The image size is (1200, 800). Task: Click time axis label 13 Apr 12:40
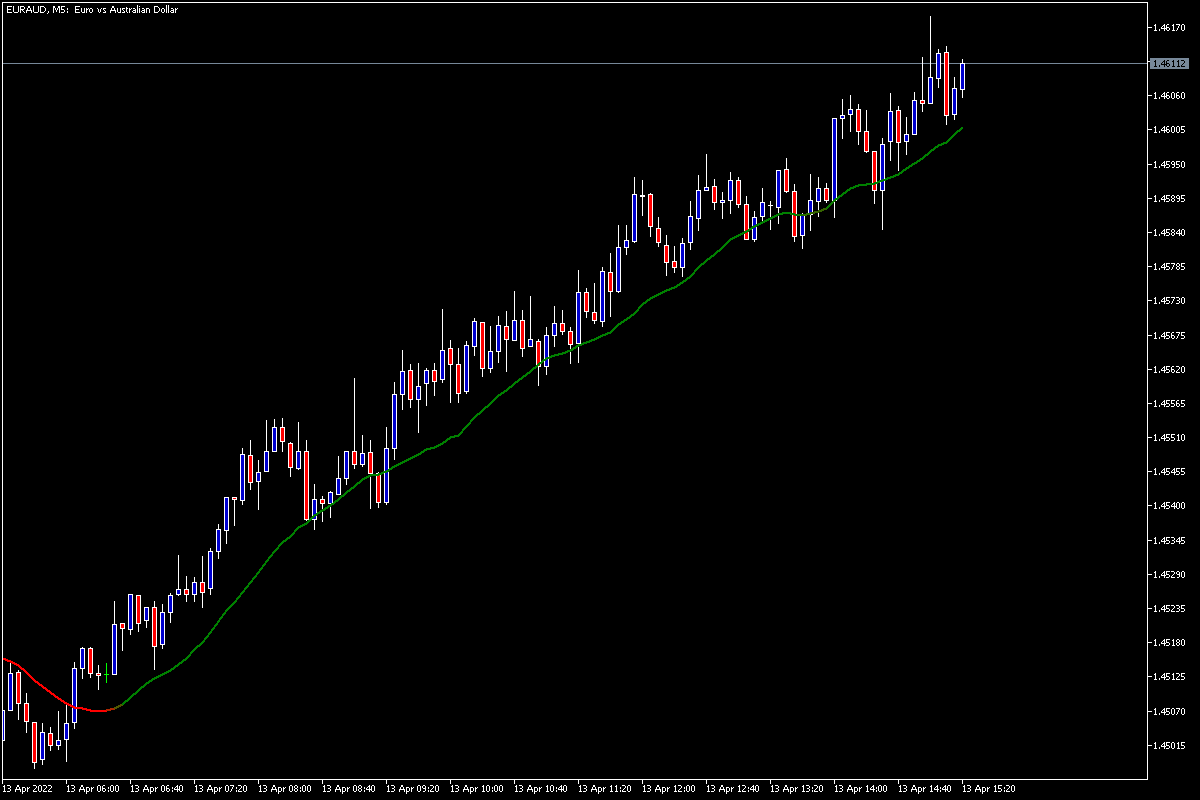(x=733, y=789)
